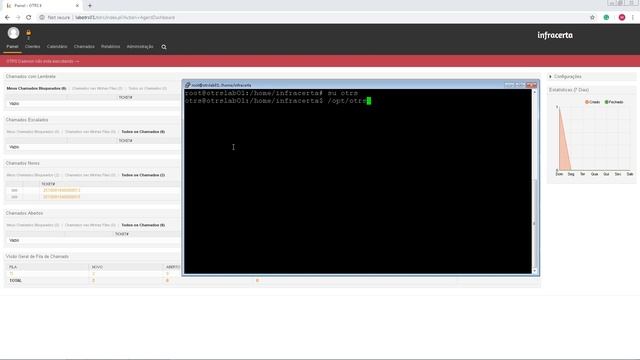Open the lower ticket link in Chamados Novos

point(62,197)
